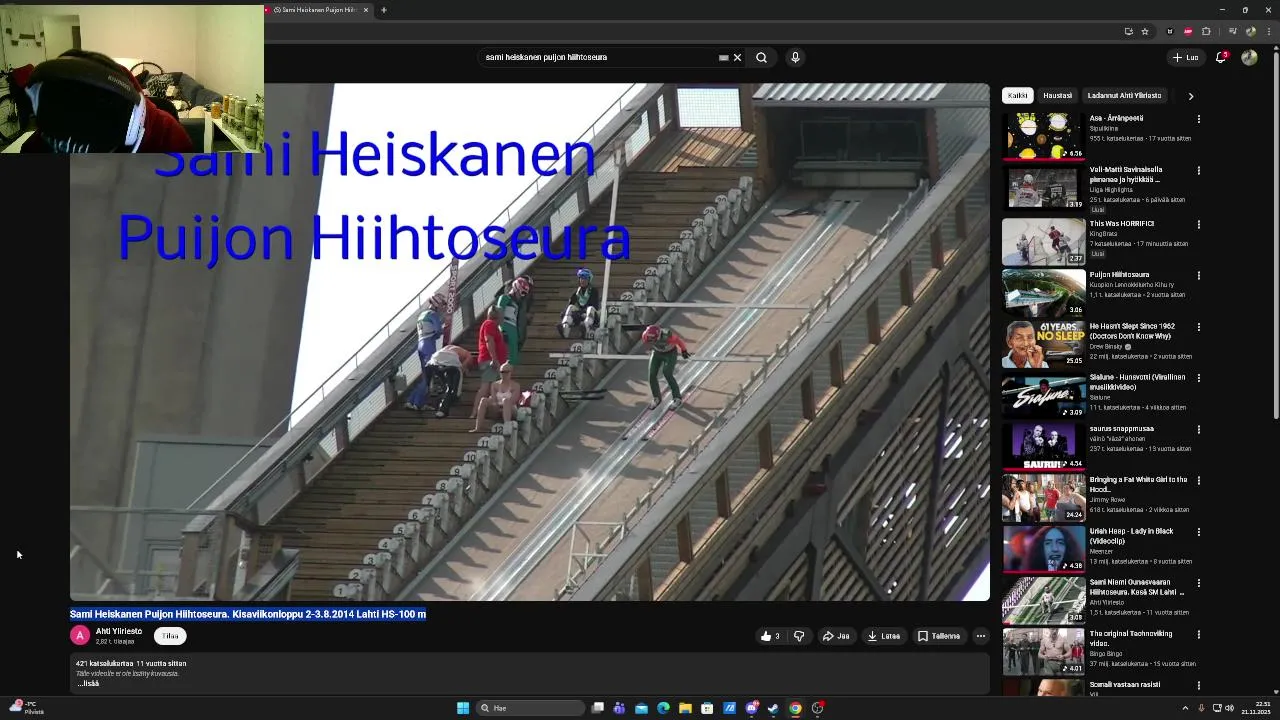Viewport: 1280px width, 720px height.
Task: Open Discord from the taskbar
Action: click(x=751, y=708)
